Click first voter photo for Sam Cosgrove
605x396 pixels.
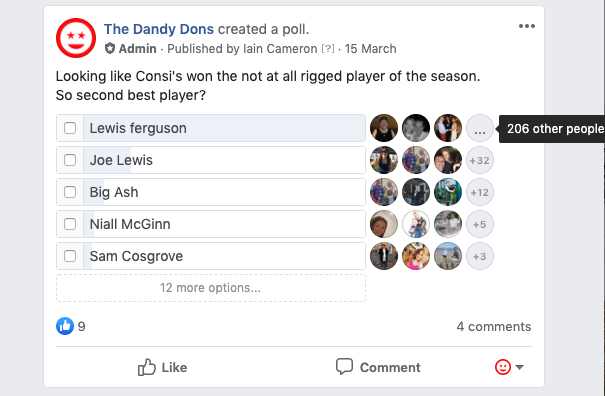tap(384, 256)
